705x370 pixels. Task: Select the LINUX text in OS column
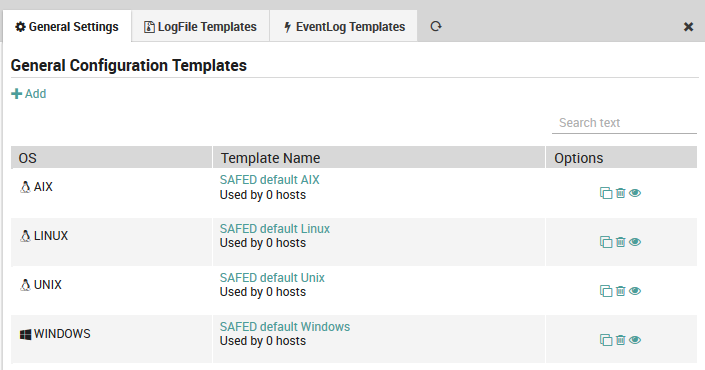point(51,236)
